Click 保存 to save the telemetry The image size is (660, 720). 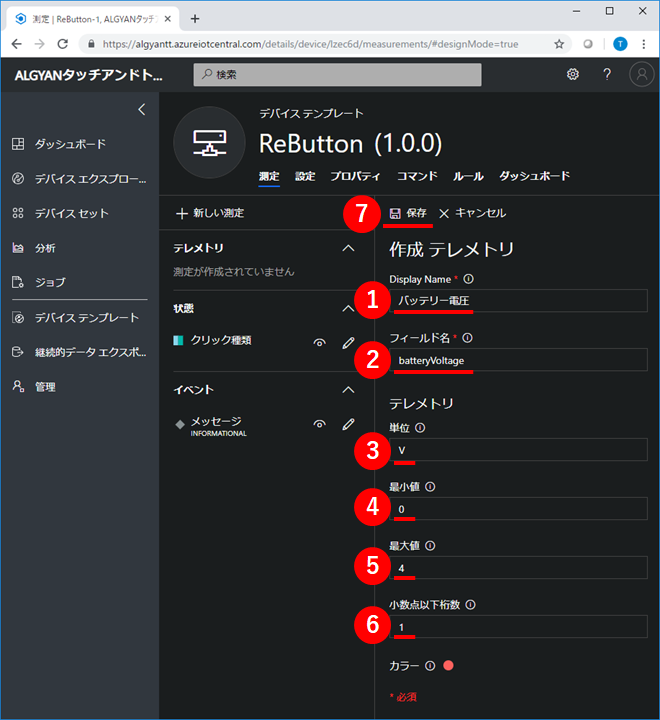pos(408,213)
